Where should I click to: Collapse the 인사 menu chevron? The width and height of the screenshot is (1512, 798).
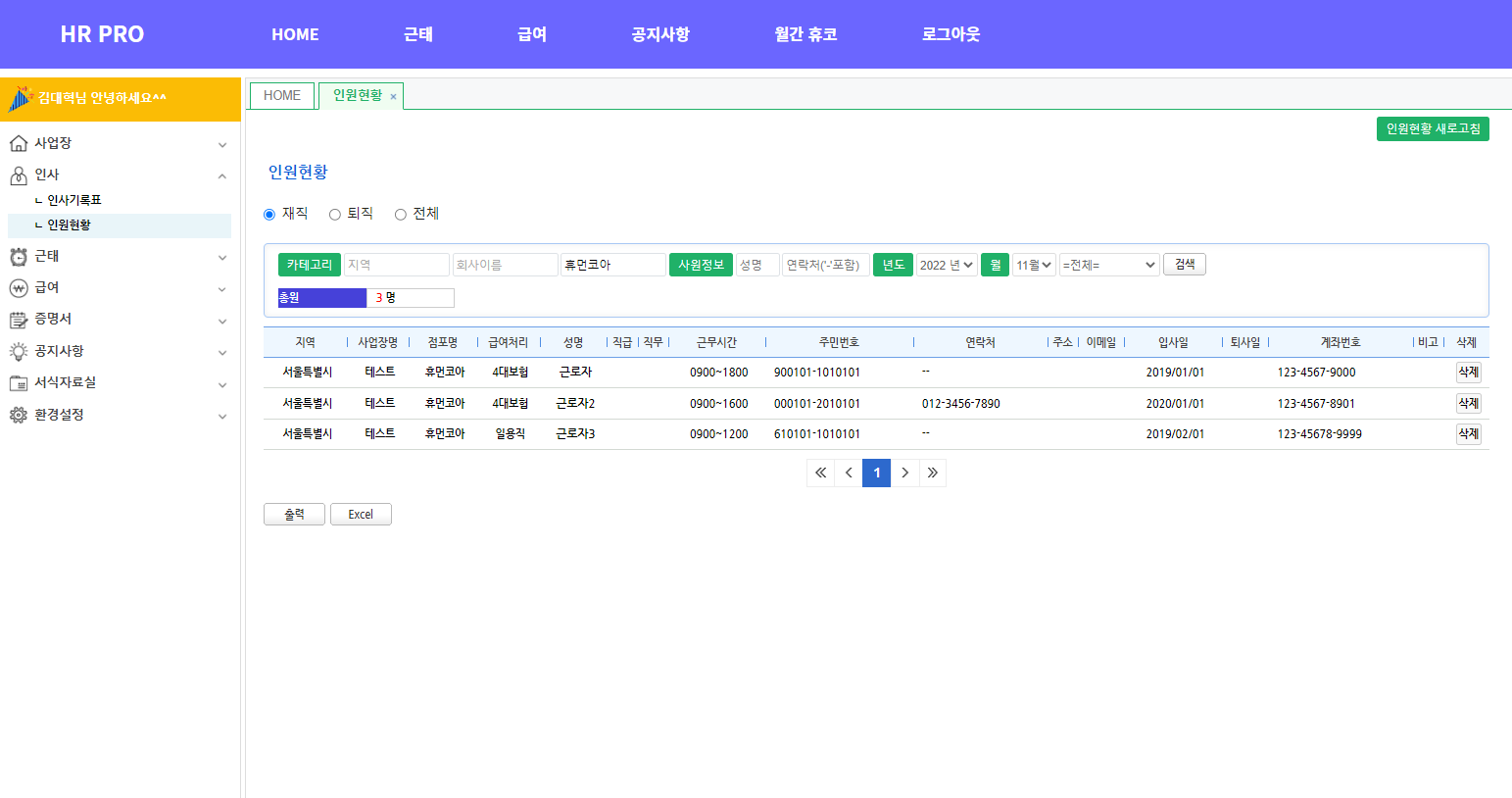tap(222, 176)
